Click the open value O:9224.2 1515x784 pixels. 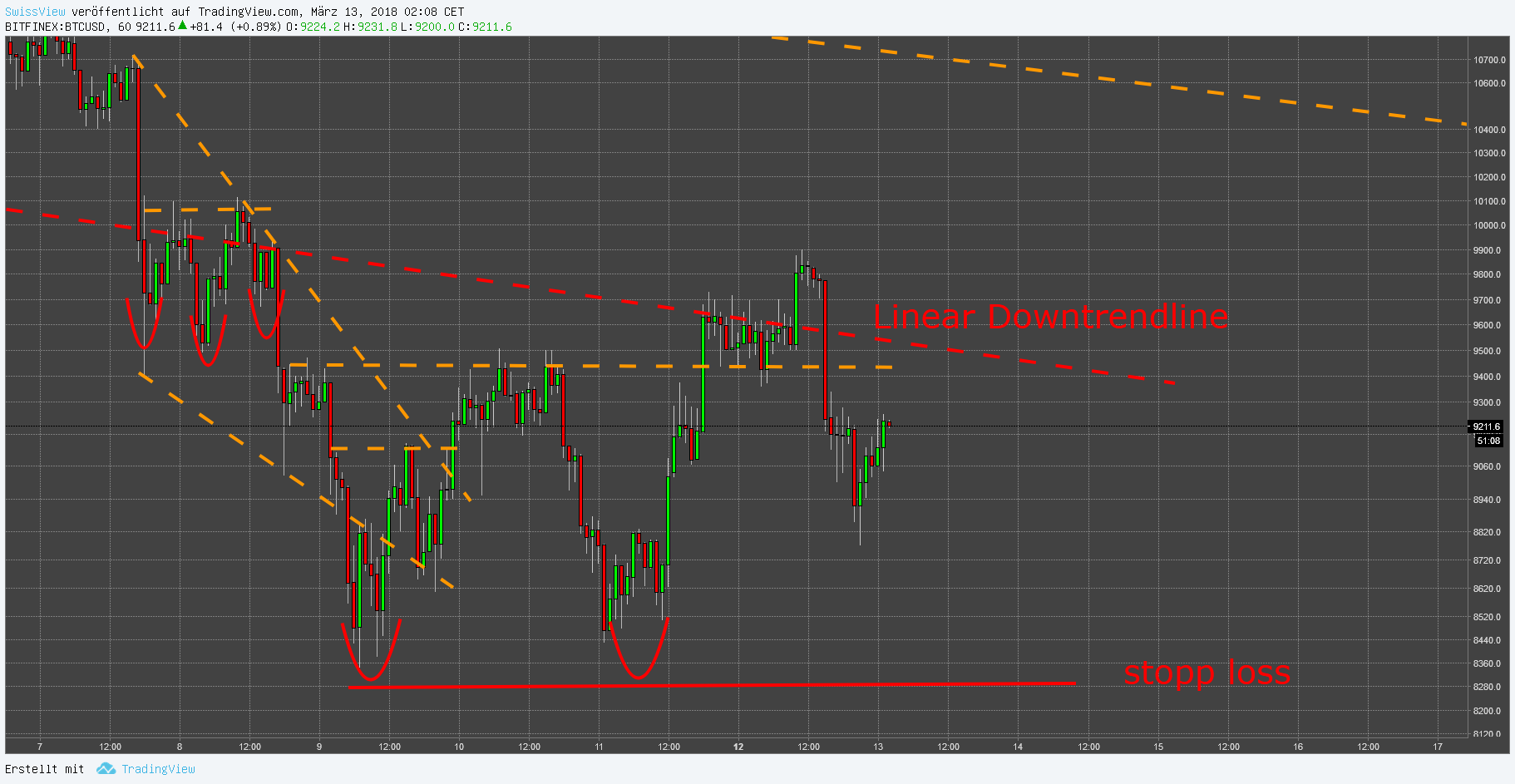tap(313, 27)
